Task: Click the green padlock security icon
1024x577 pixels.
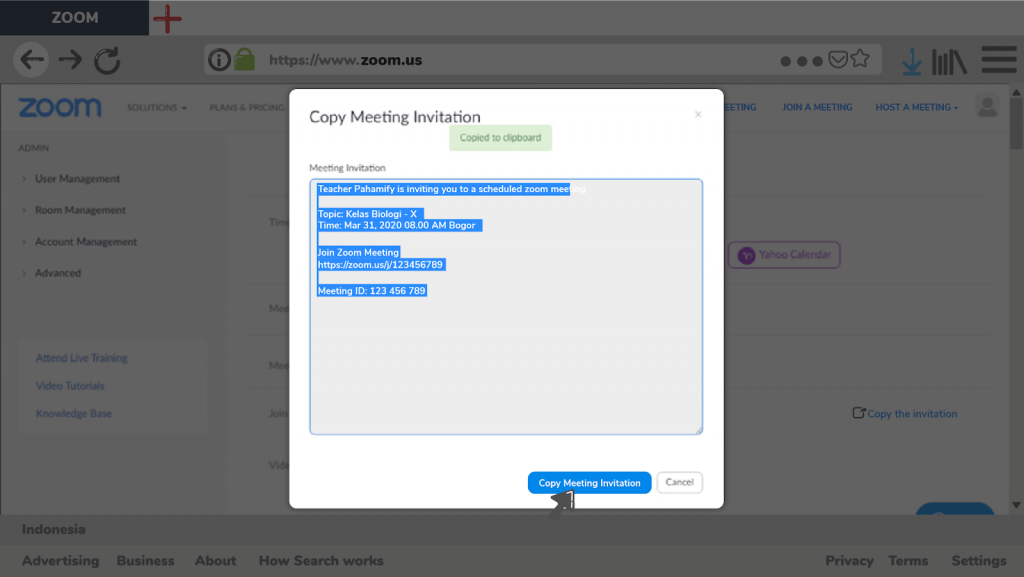Action: 244,59
